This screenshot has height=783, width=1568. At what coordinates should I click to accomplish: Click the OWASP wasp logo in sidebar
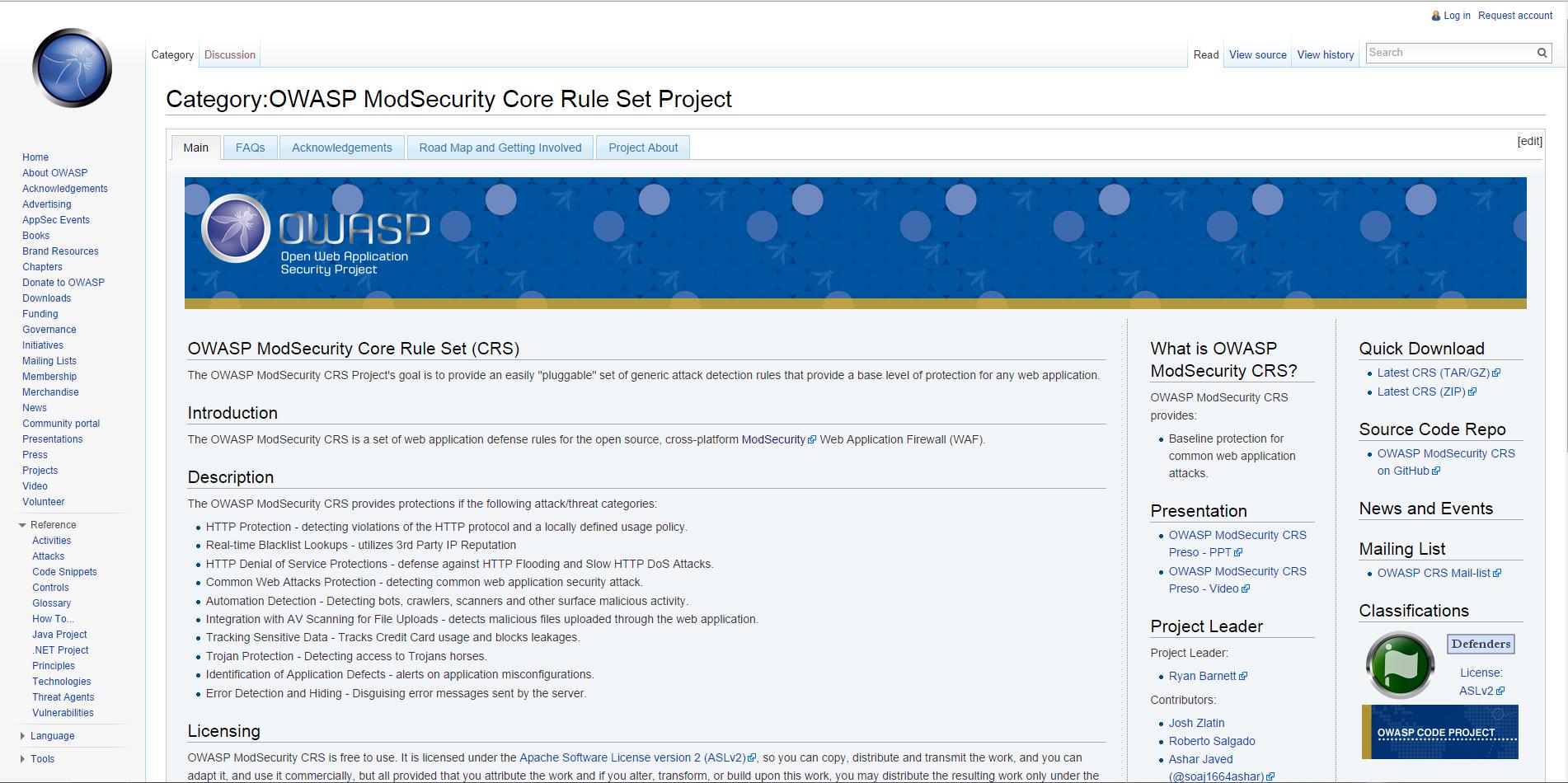pyautogui.click(x=72, y=68)
